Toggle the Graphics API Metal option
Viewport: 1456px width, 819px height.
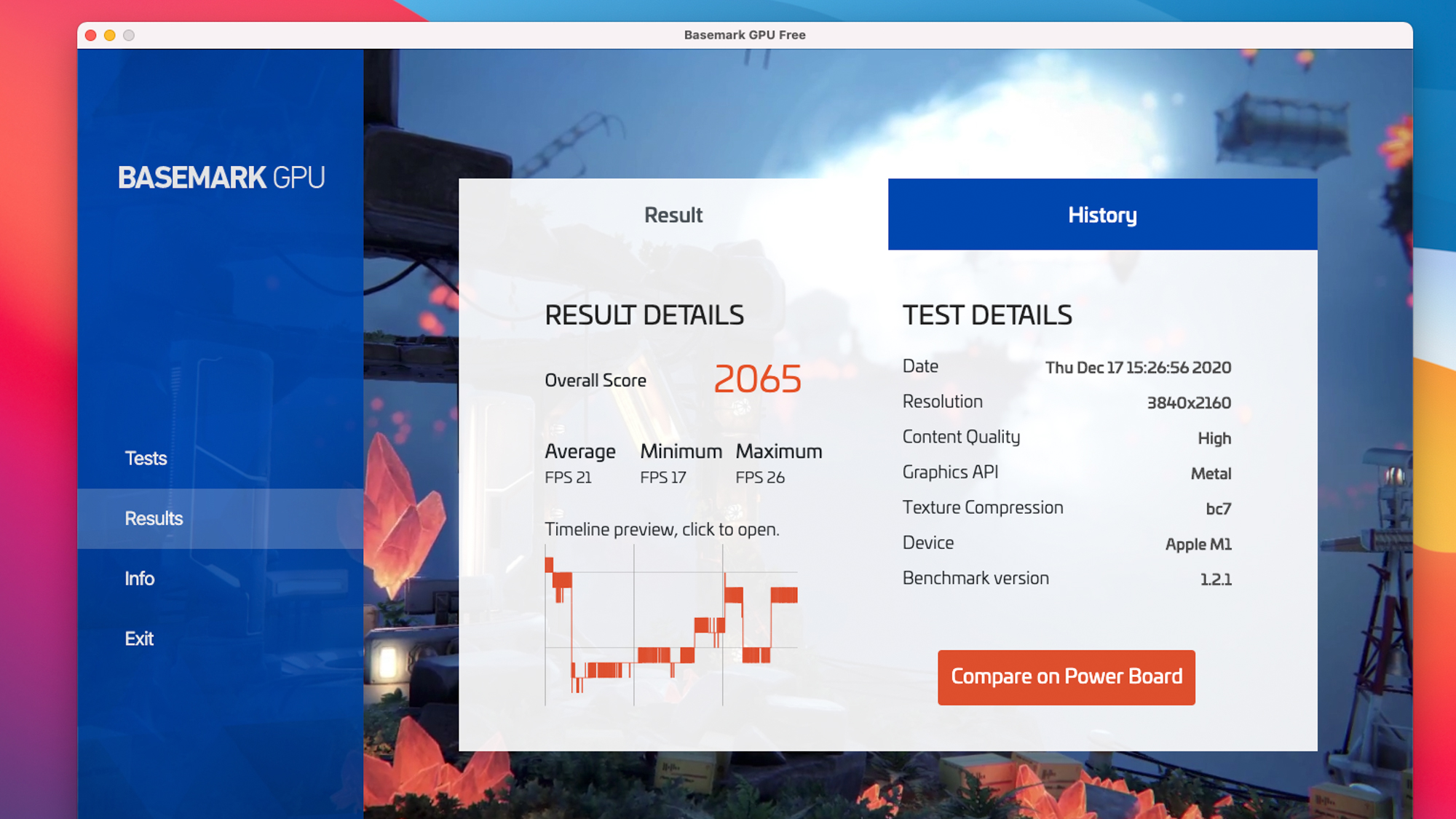pyautogui.click(x=1211, y=473)
